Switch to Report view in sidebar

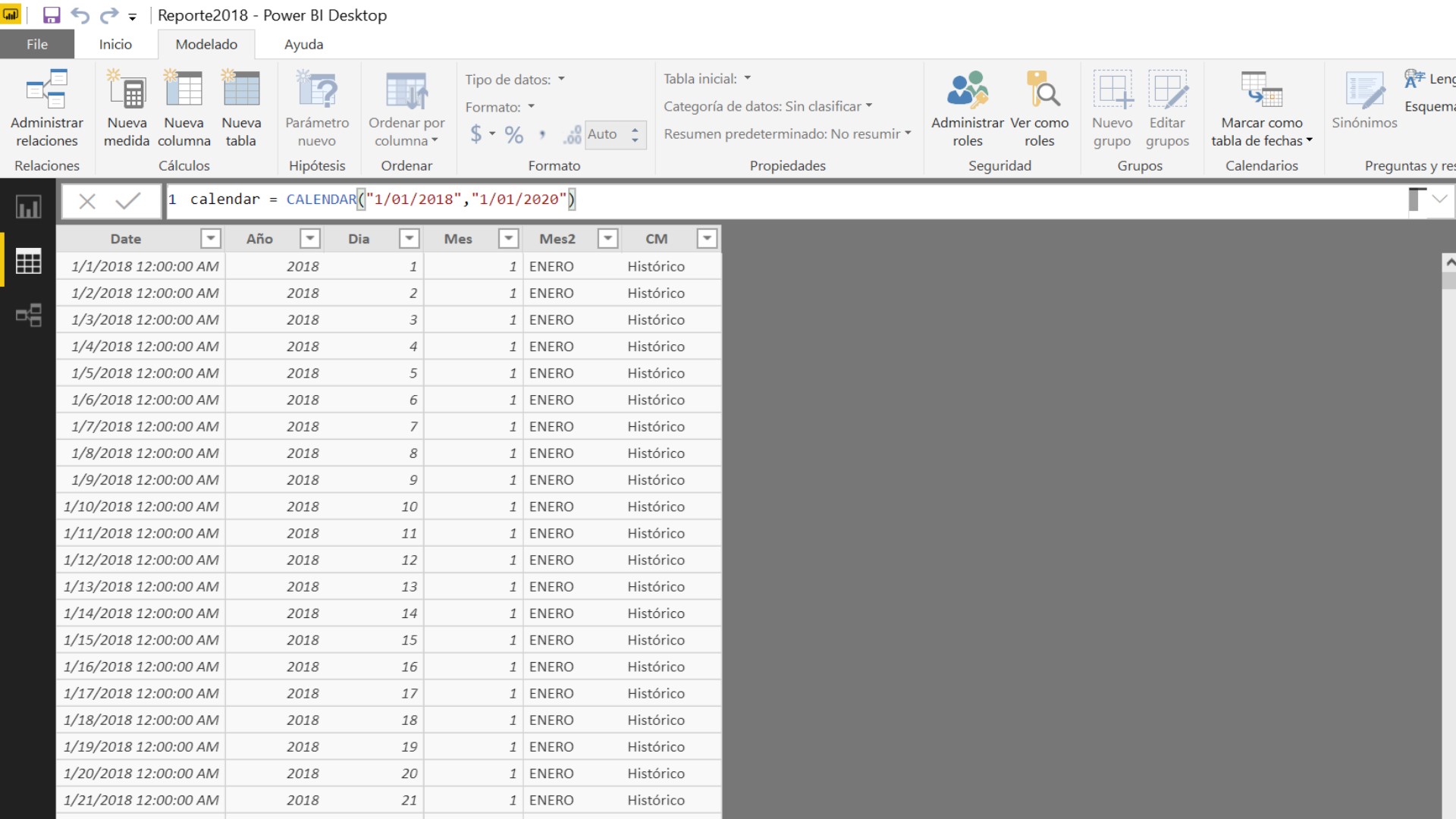coord(29,207)
